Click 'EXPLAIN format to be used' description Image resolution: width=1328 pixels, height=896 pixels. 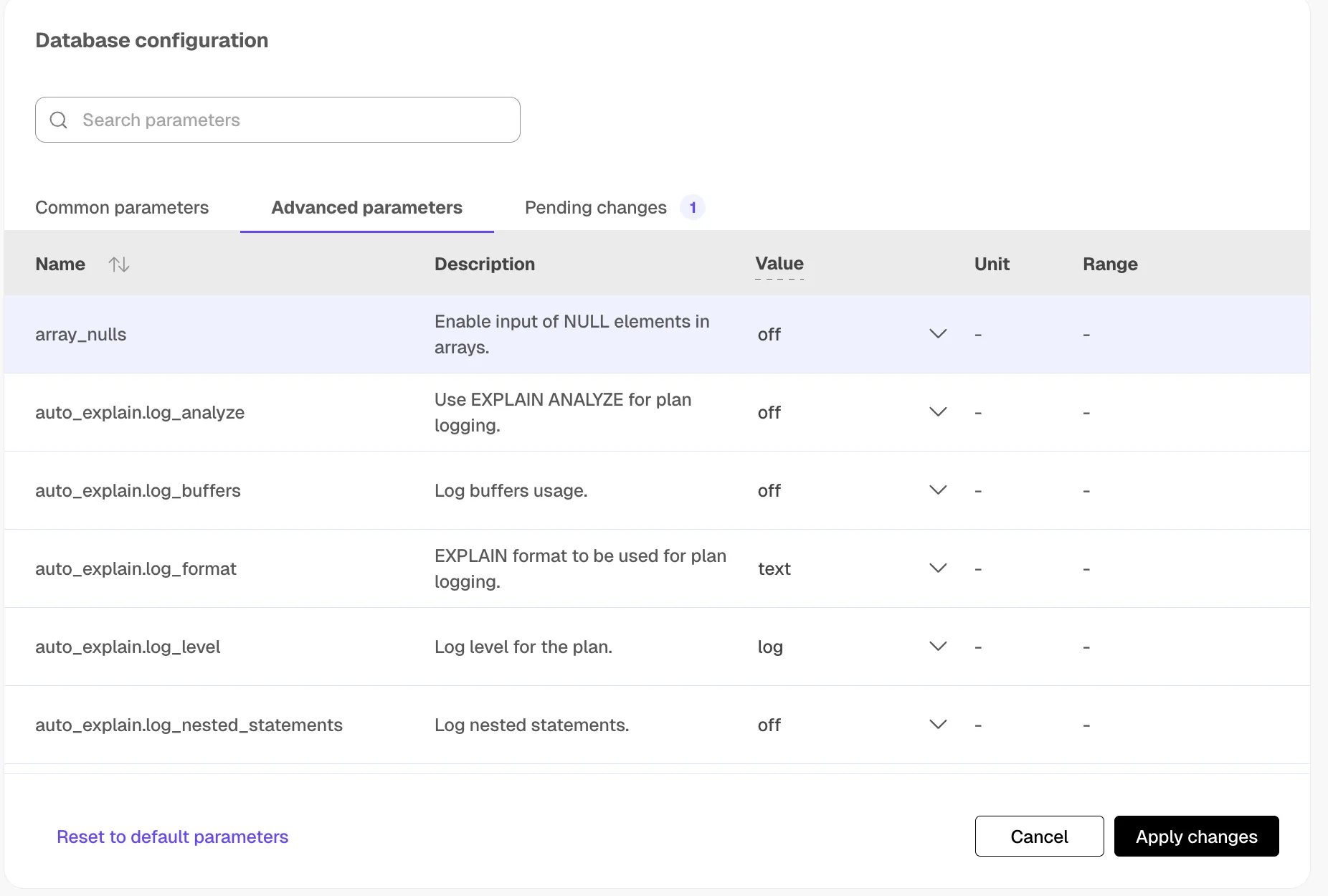coord(581,568)
